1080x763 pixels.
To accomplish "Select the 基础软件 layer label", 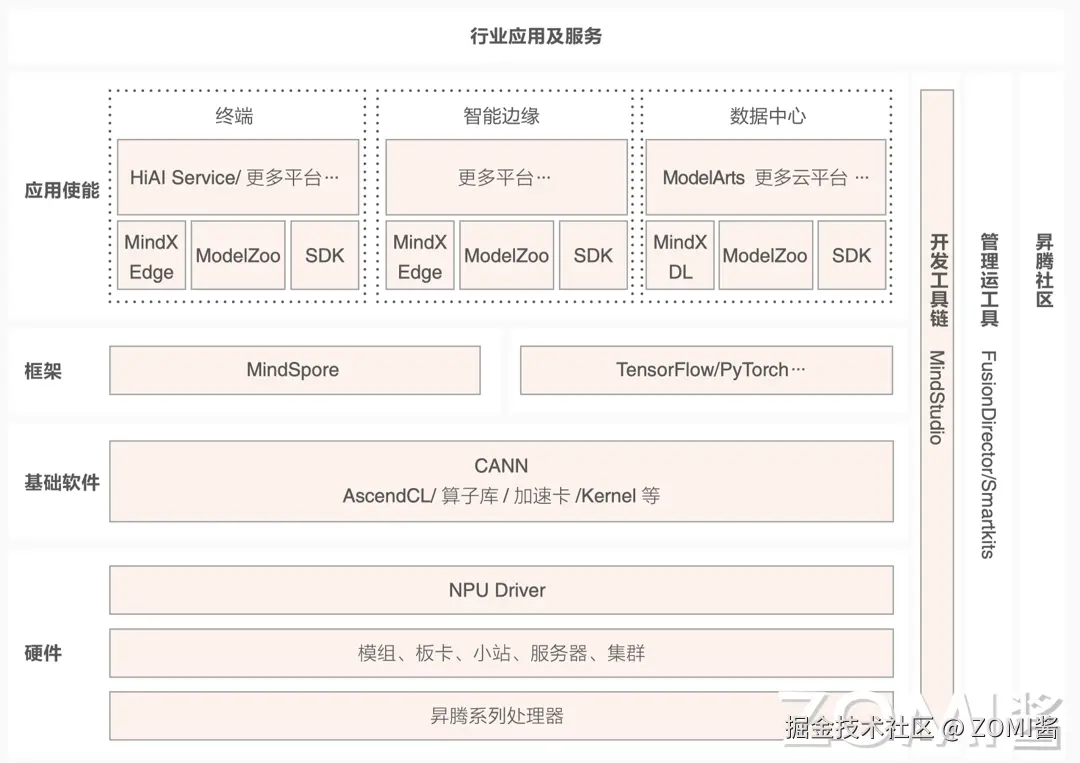I will [62, 482].
